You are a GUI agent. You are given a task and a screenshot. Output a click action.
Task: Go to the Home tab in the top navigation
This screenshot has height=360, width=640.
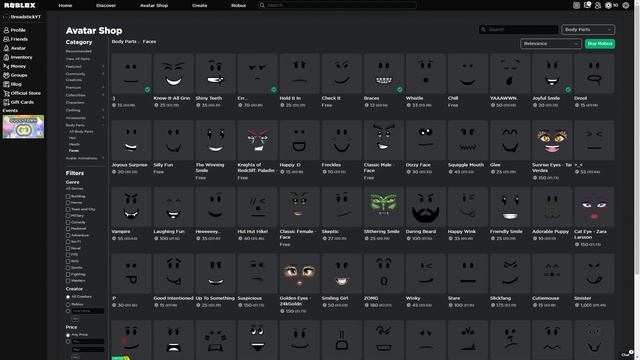[x=65, y=5]
